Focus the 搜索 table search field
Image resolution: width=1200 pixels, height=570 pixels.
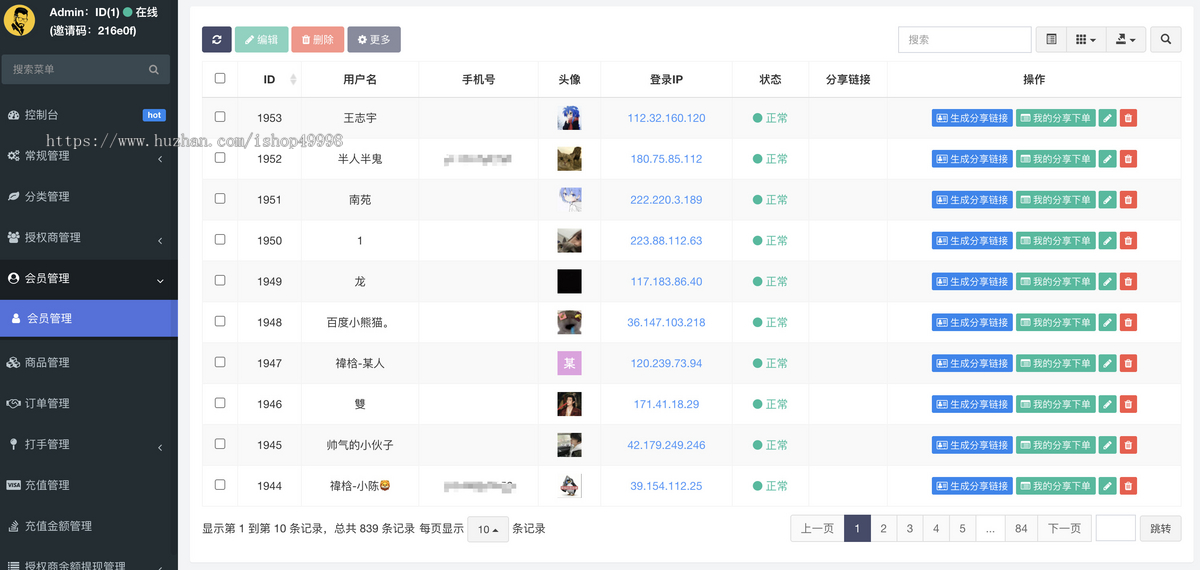pyautogui.click(x=964, y=39)
